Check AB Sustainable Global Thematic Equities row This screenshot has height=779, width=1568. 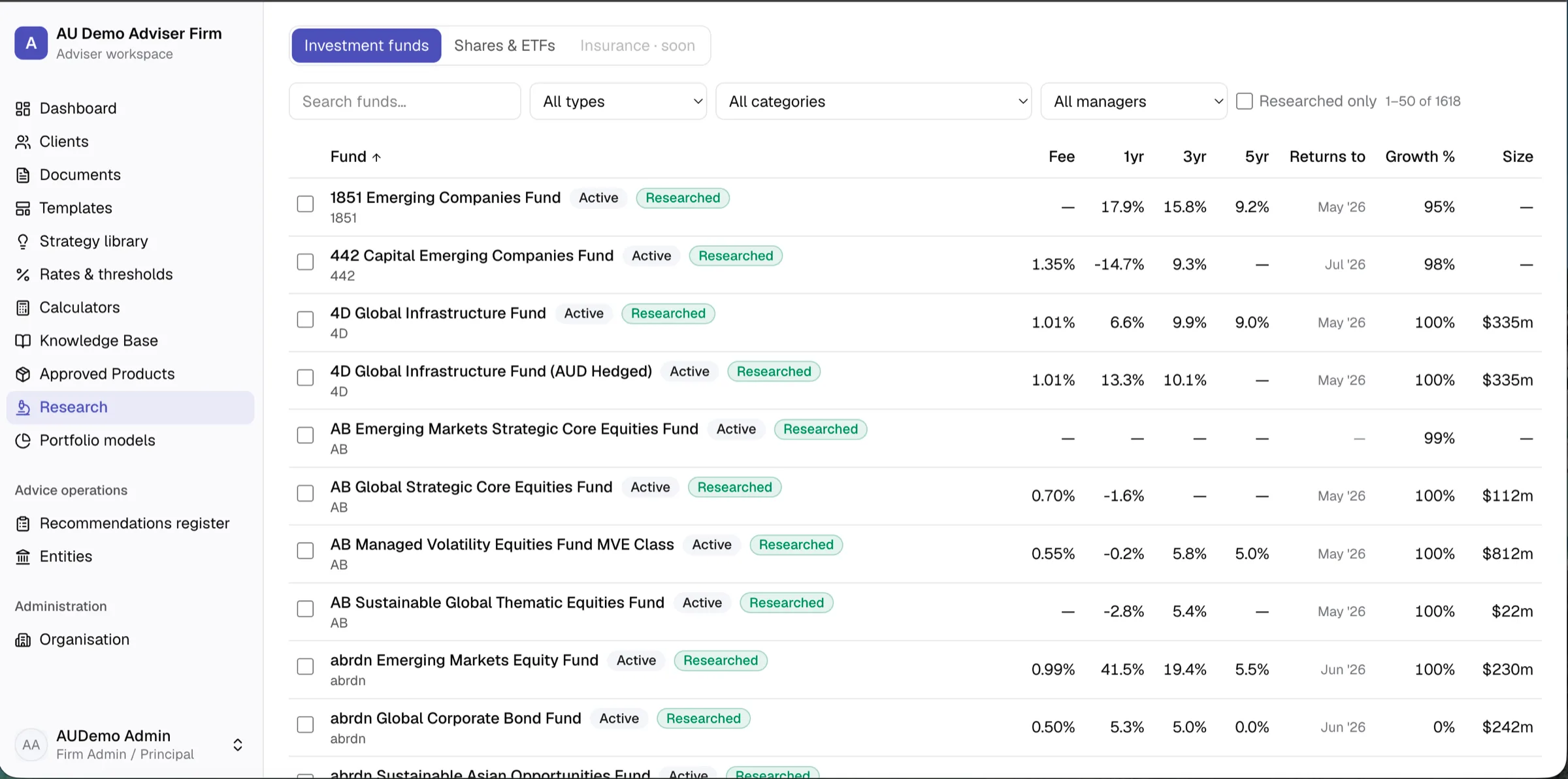[x=305, y=609]
